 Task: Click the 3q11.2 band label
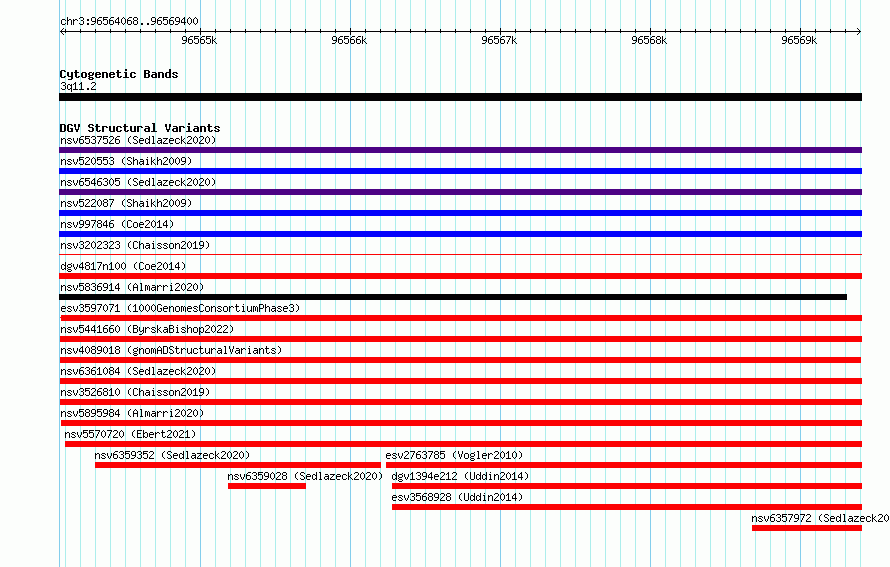[x=78, y=86]
